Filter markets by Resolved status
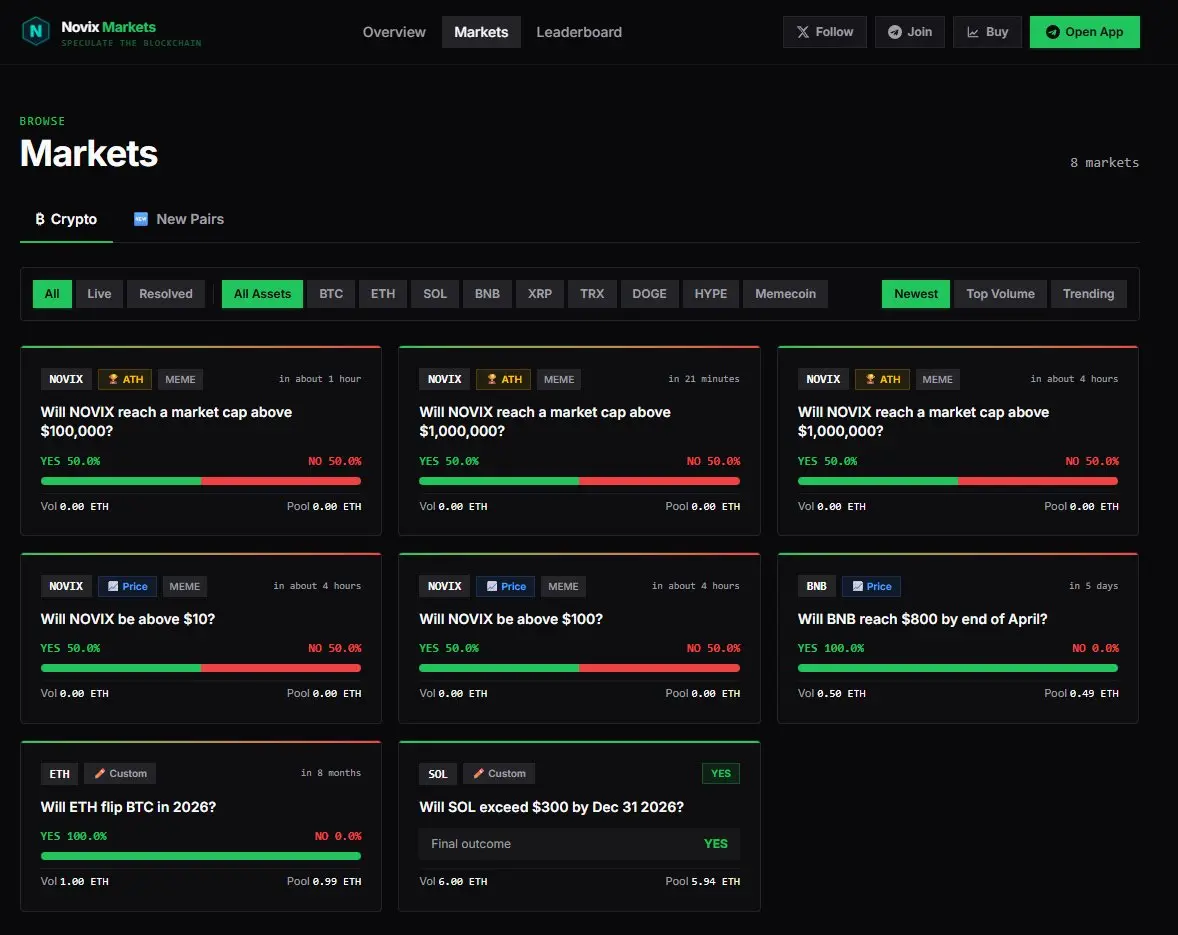This screenshot has height=935, width=1178. tap(166, 294)
